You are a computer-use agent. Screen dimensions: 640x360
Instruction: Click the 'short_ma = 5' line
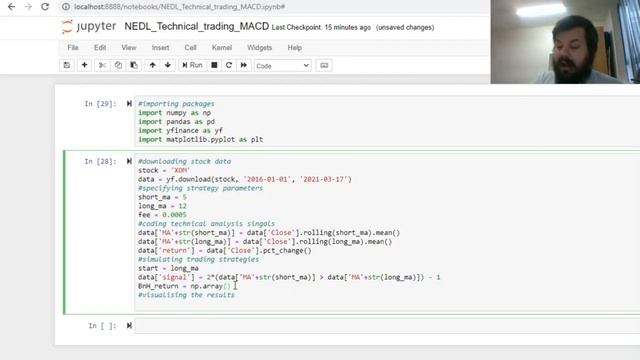[162, 197]
